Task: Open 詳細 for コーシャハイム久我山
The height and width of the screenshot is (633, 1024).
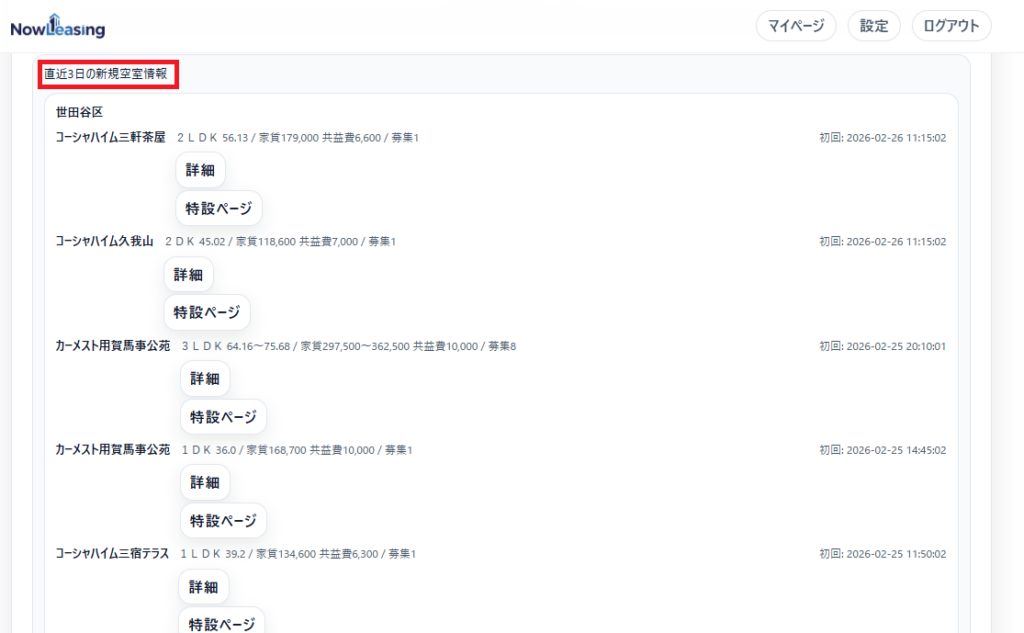Action: 188,274
